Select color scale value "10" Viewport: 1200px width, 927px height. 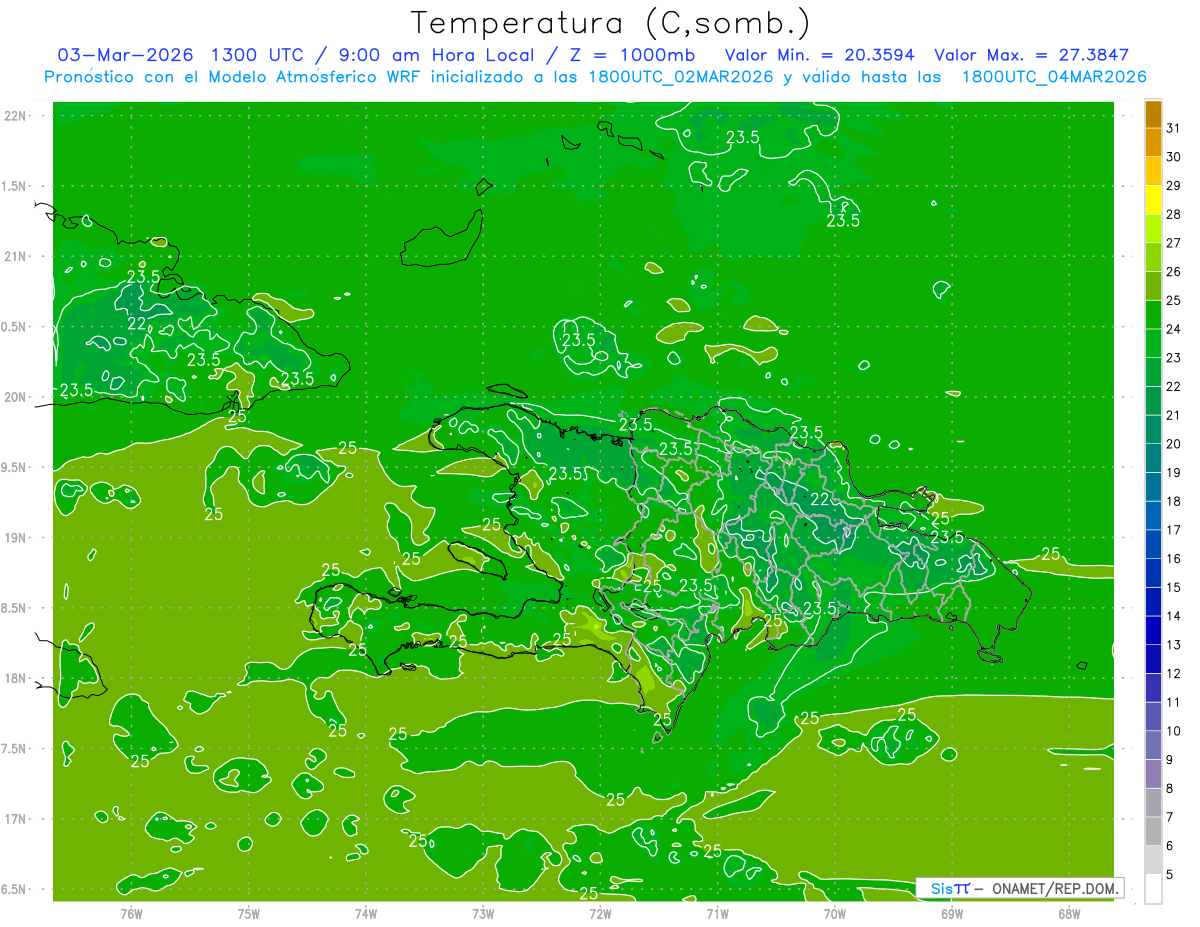point(1173,731)
